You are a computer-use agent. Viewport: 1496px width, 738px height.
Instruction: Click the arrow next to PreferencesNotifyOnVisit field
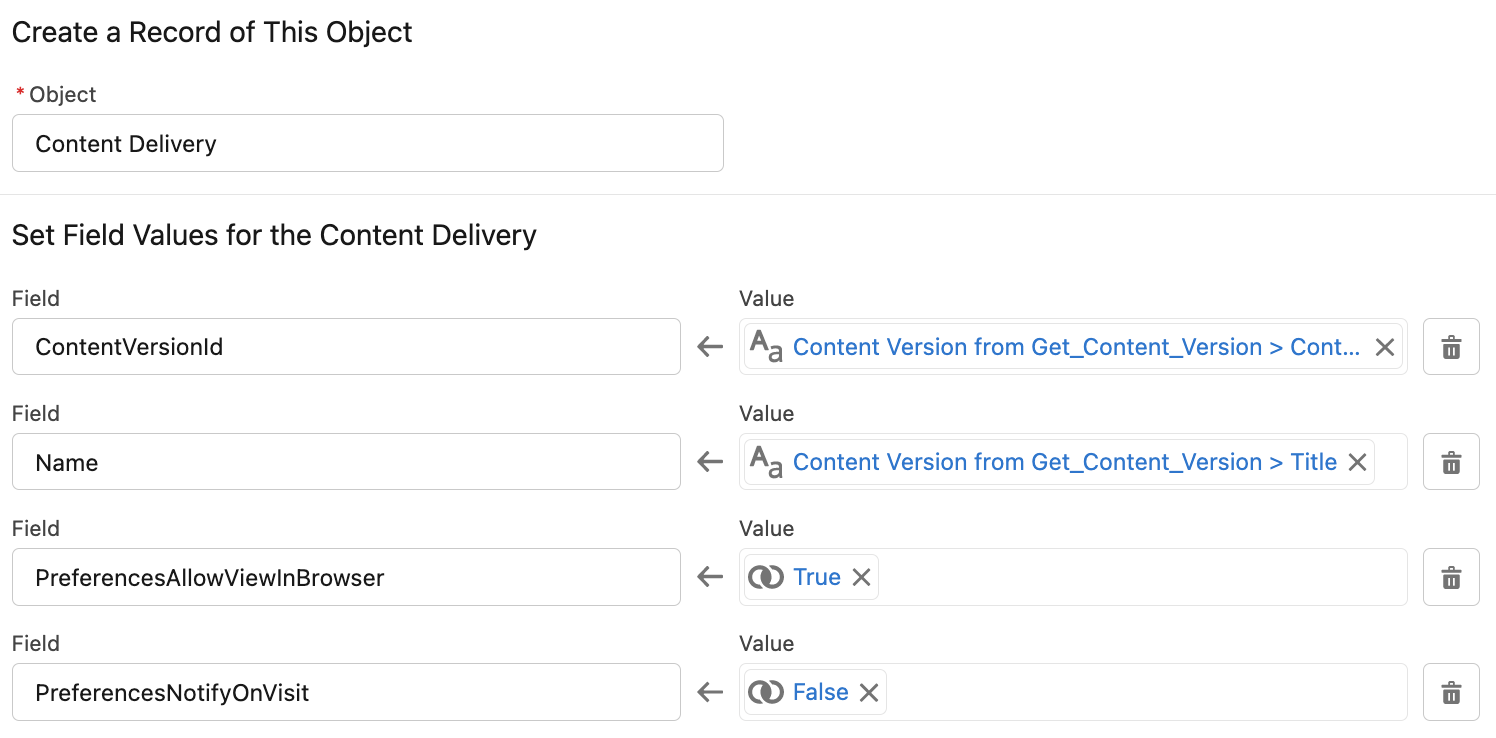click(x=710, y=692)
